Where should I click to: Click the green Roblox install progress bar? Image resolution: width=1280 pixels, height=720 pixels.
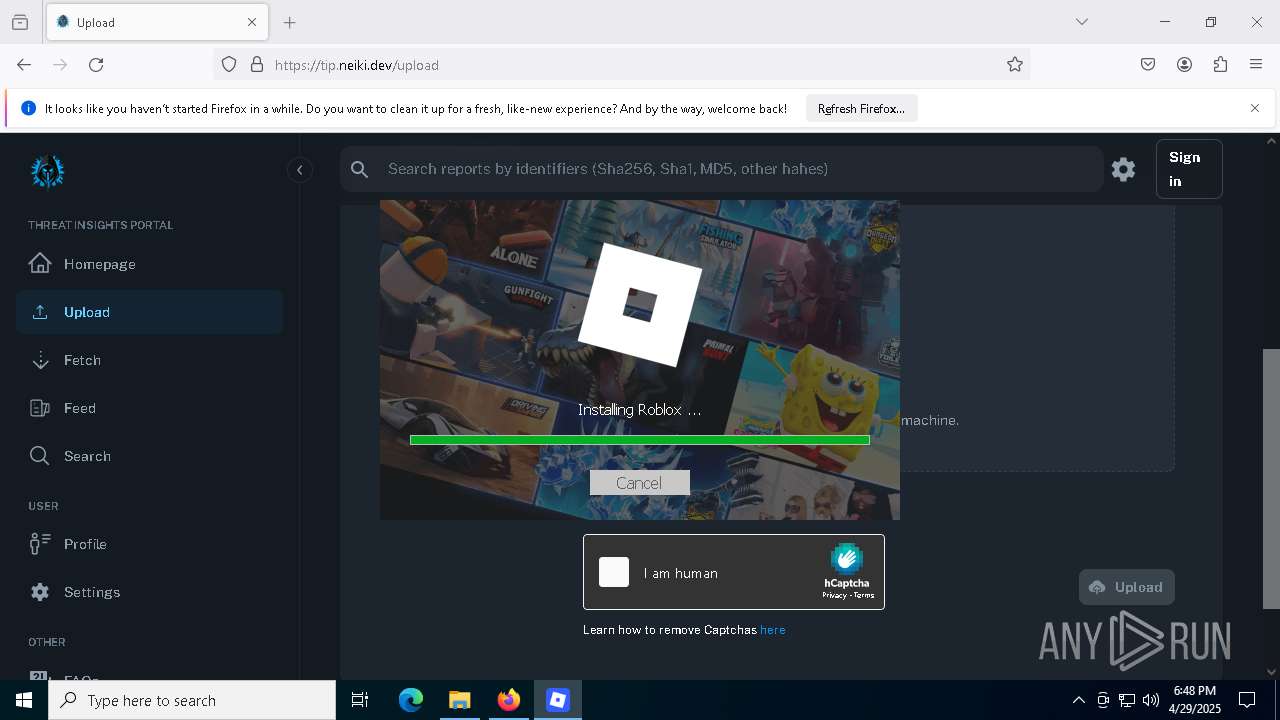pyautogui.click(x=640, y=440)
